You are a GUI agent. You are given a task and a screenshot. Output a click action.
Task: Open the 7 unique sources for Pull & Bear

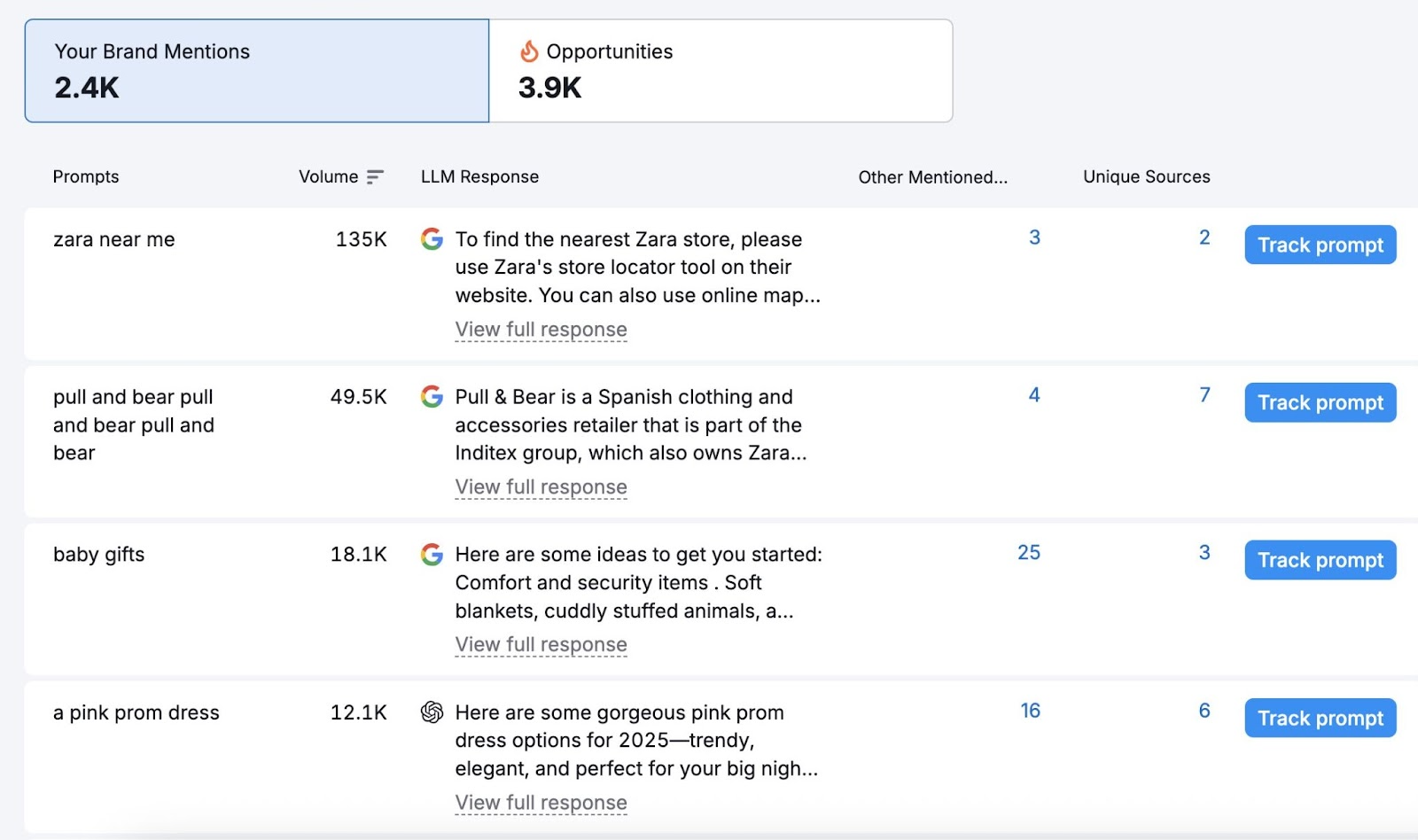(x=1204, y=395)
